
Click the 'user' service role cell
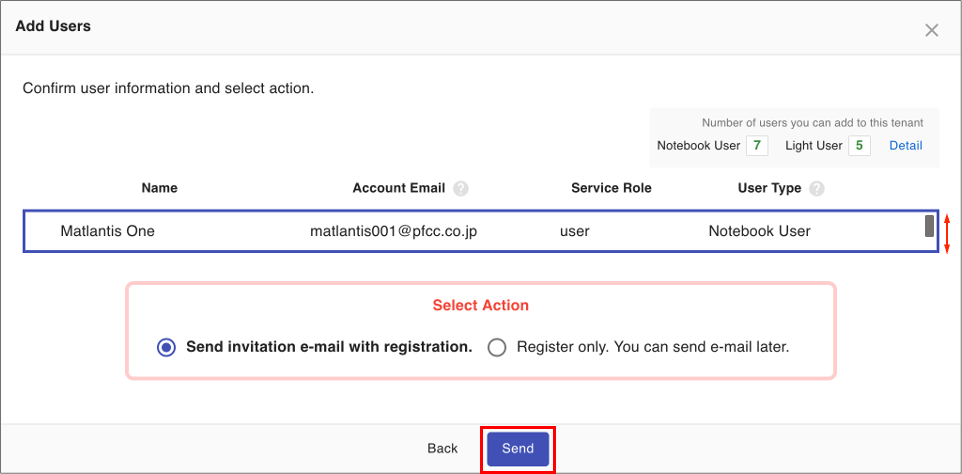click(574, 231)
